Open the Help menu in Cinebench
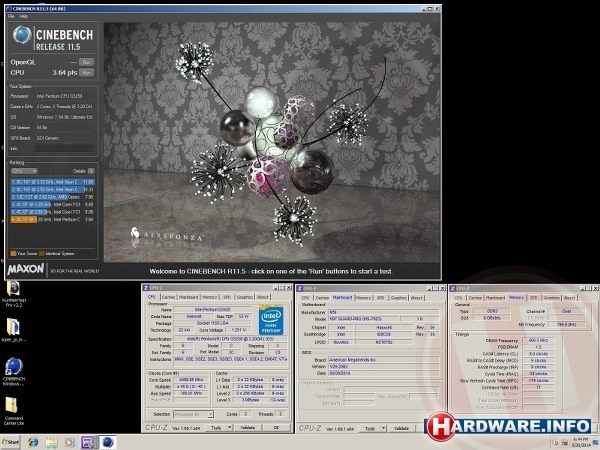Image resolution: width=600 pixels, height=450 pixels. pyautogui.click(x=23, y=16)
